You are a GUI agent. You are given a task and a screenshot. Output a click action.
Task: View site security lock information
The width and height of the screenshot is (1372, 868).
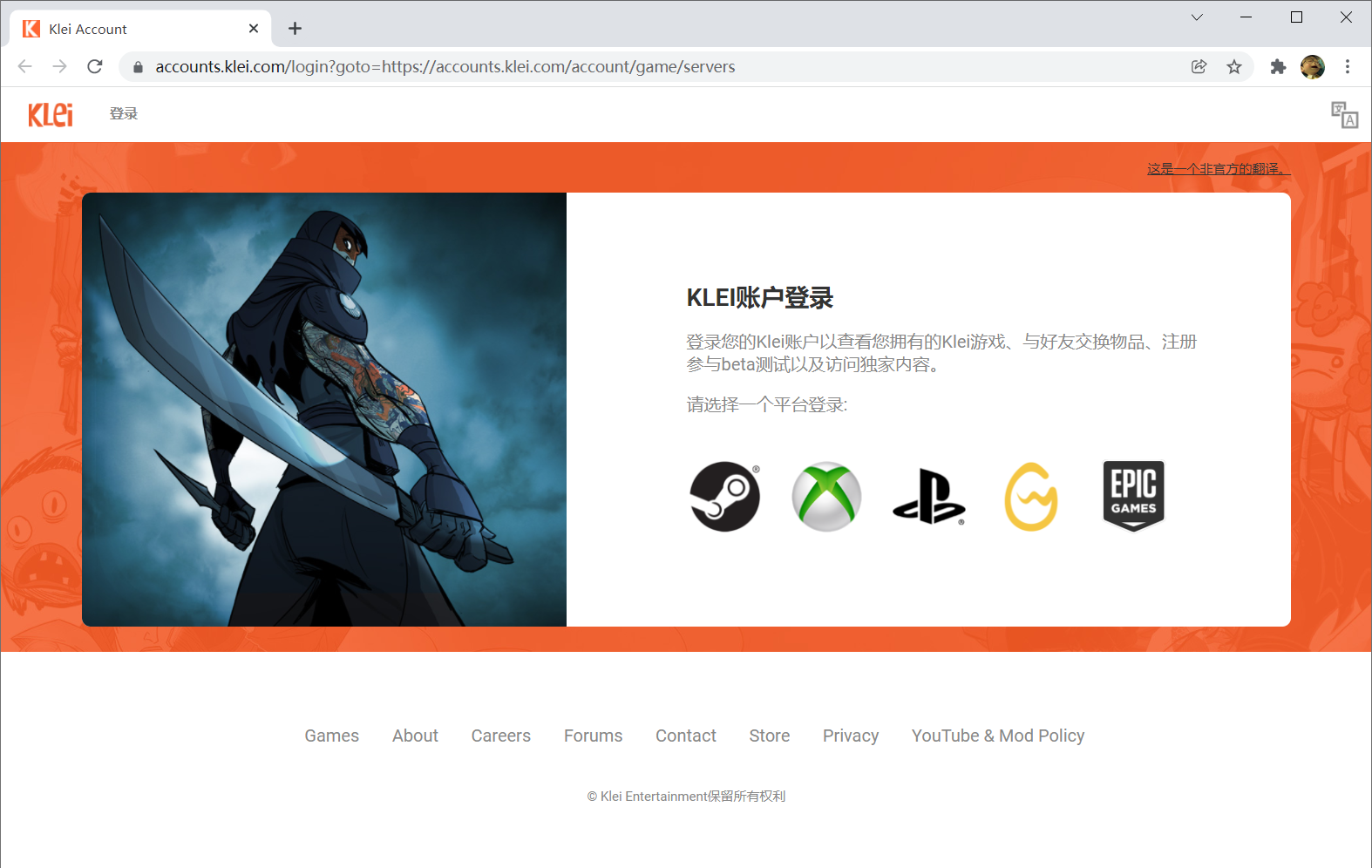138,67
